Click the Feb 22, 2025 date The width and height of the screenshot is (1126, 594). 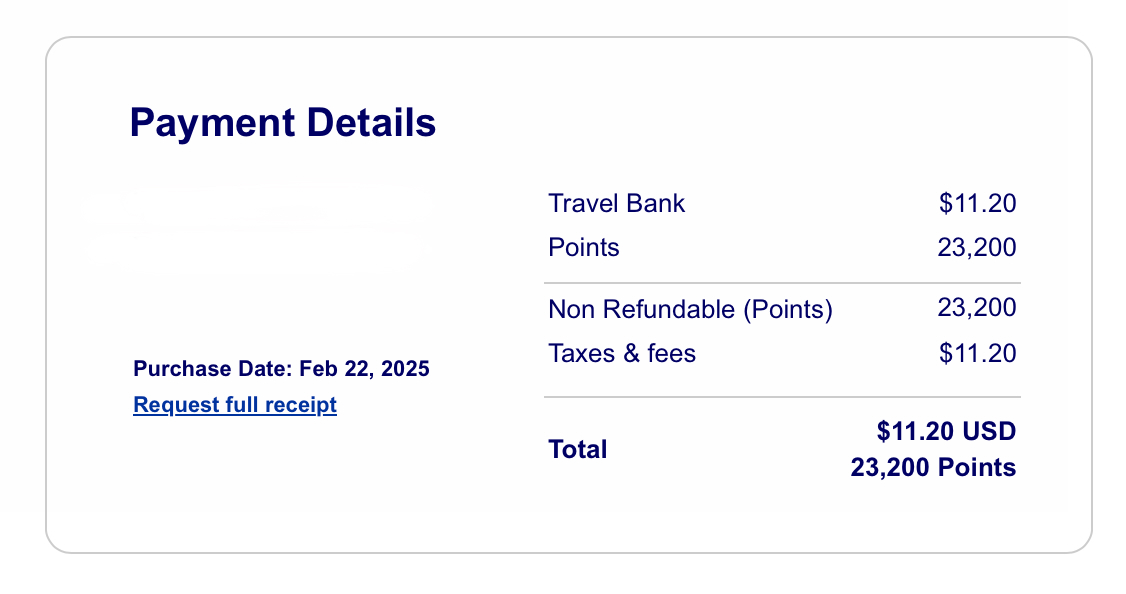click(364, 369)
